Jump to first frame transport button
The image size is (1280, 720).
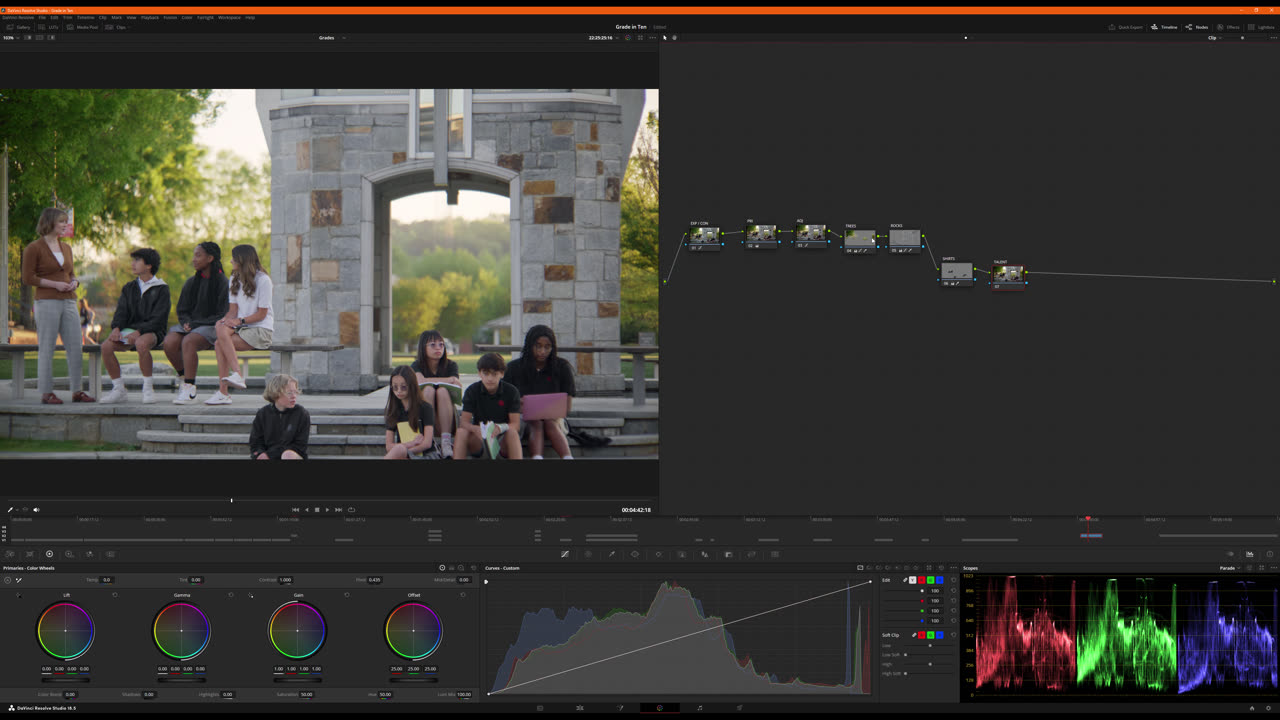295,510
